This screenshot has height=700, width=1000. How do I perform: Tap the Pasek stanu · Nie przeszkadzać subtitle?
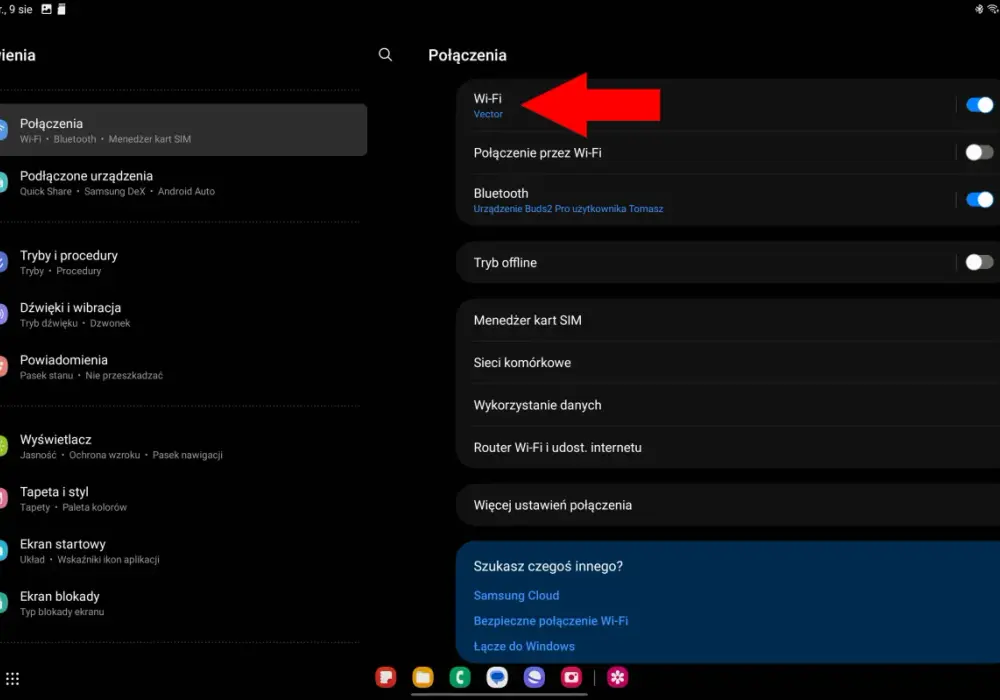91,376
